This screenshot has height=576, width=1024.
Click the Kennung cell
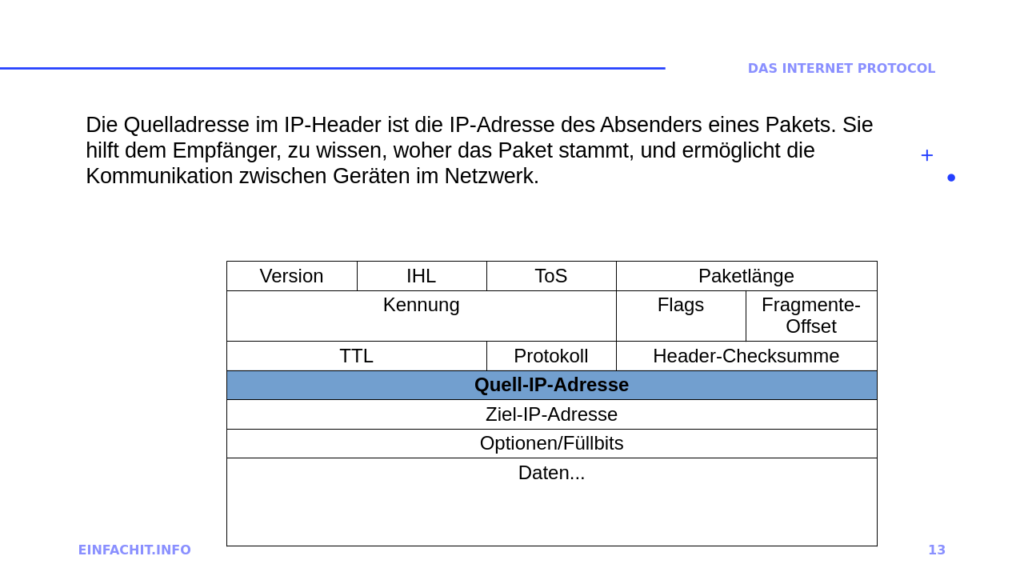(421, 316)
